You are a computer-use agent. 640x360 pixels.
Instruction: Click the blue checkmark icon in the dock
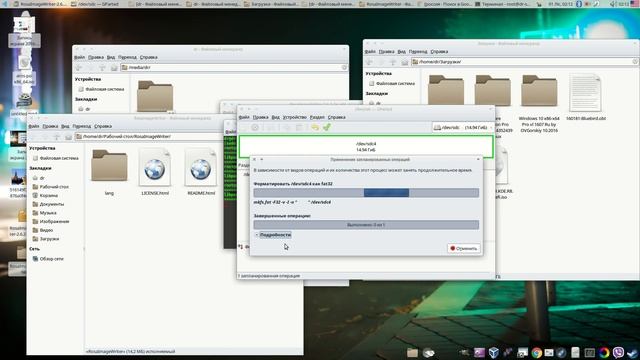click(633, 353)
